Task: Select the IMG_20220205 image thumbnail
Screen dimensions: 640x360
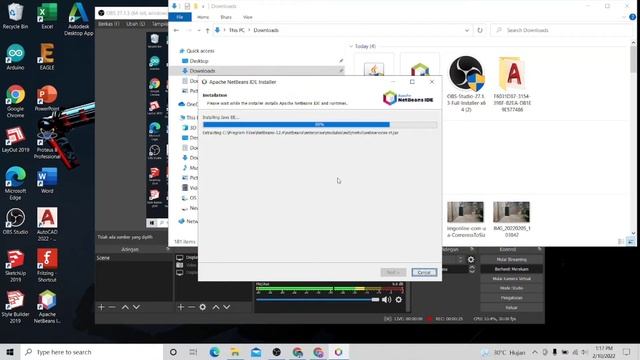Action: 511,219
